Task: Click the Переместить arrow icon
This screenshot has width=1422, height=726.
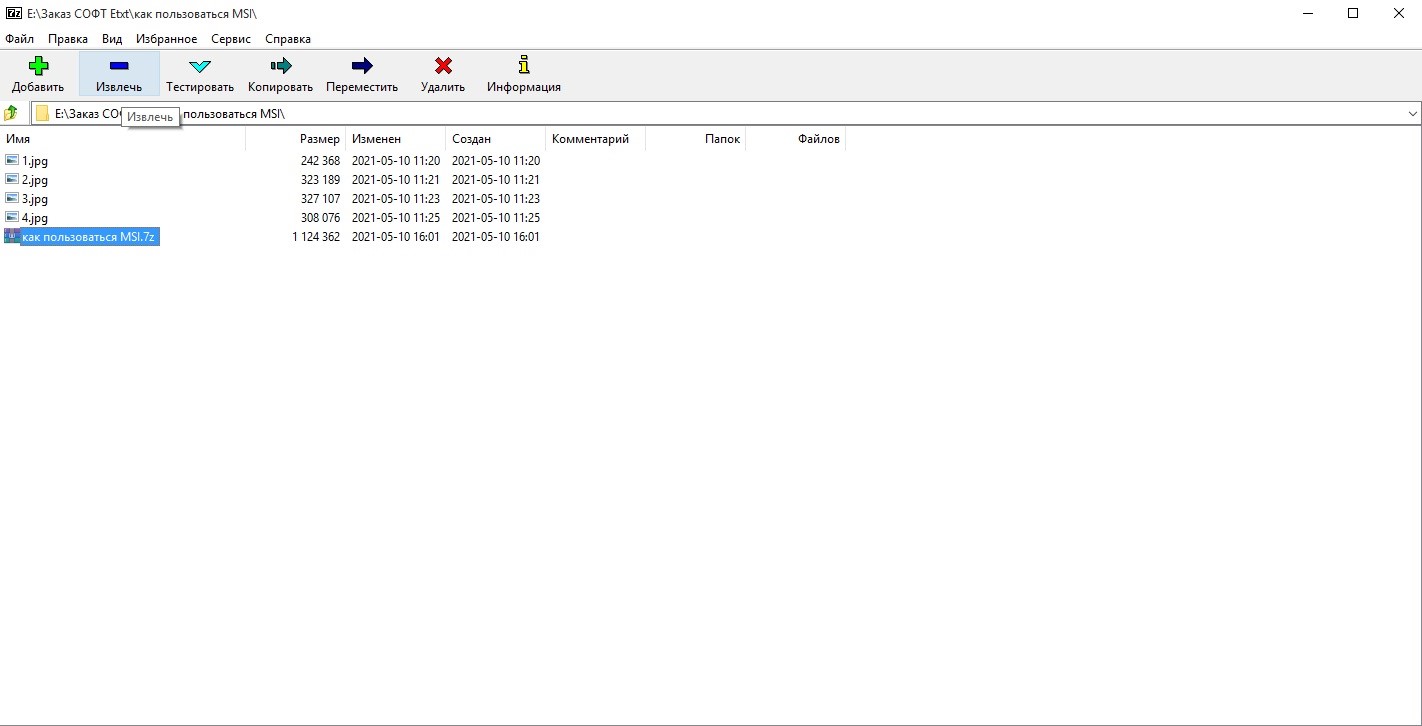Action: point(362,67)
